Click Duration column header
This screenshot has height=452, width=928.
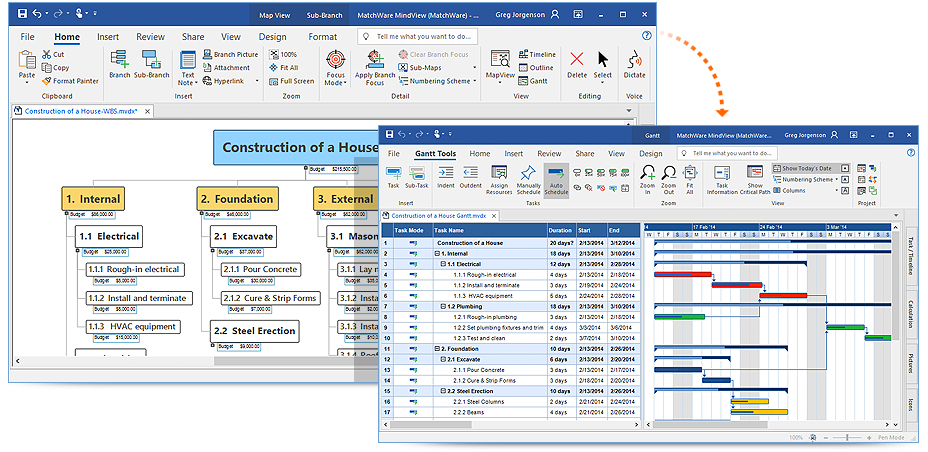(560, 230)
